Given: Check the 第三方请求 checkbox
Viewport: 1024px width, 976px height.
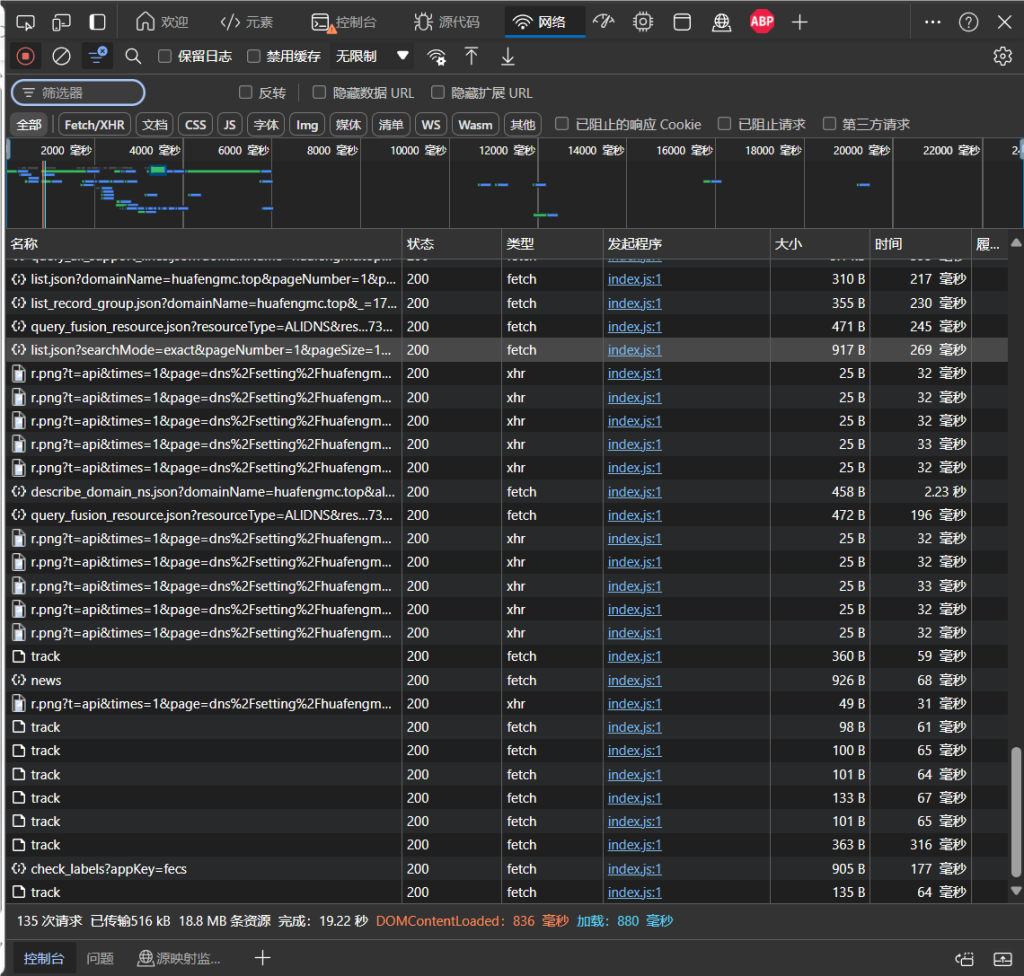Looking at the screenshot, I should pyautogui.click(x=829, y=124).
